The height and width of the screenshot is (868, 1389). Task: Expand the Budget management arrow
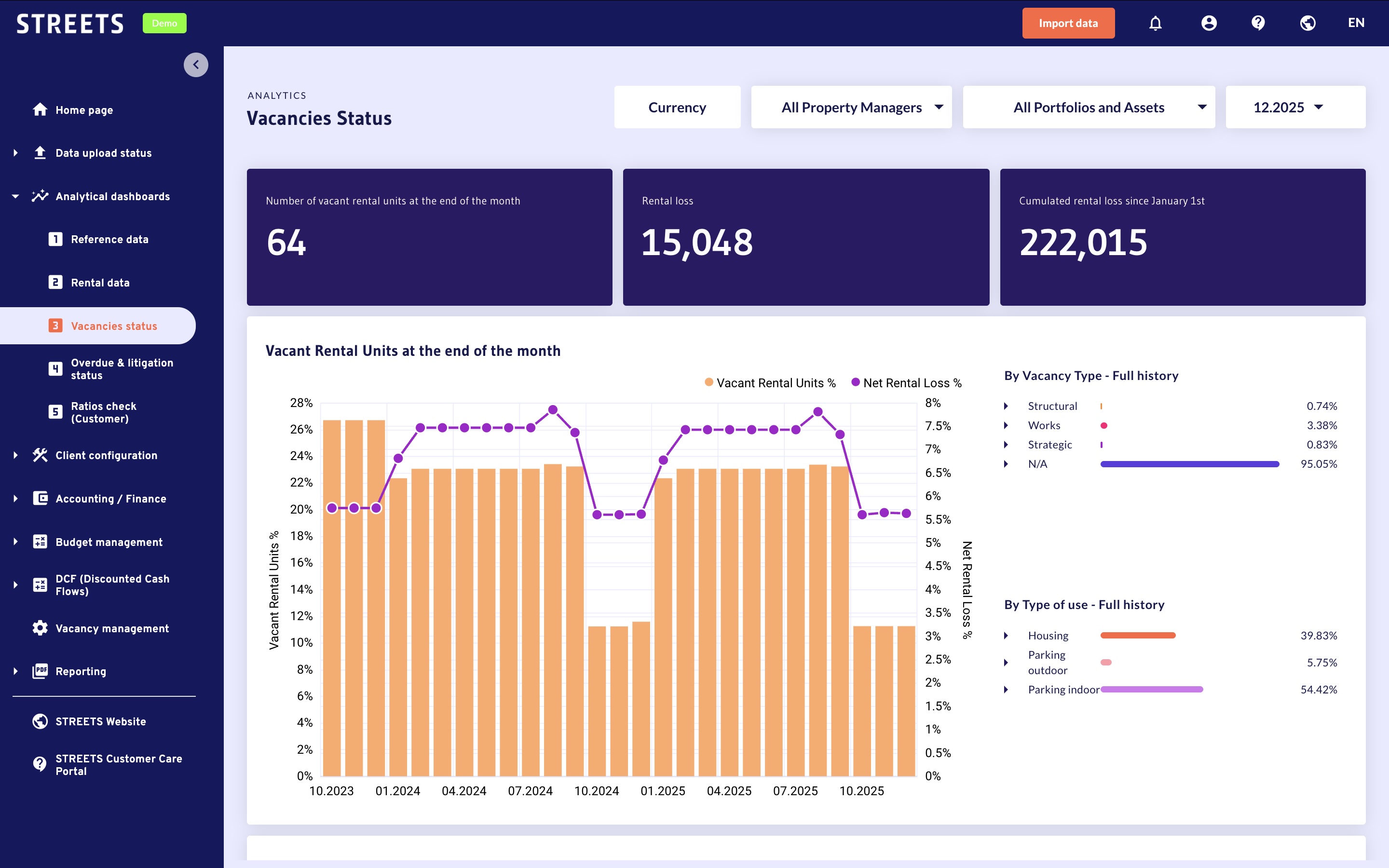click(x=16, y=542)
